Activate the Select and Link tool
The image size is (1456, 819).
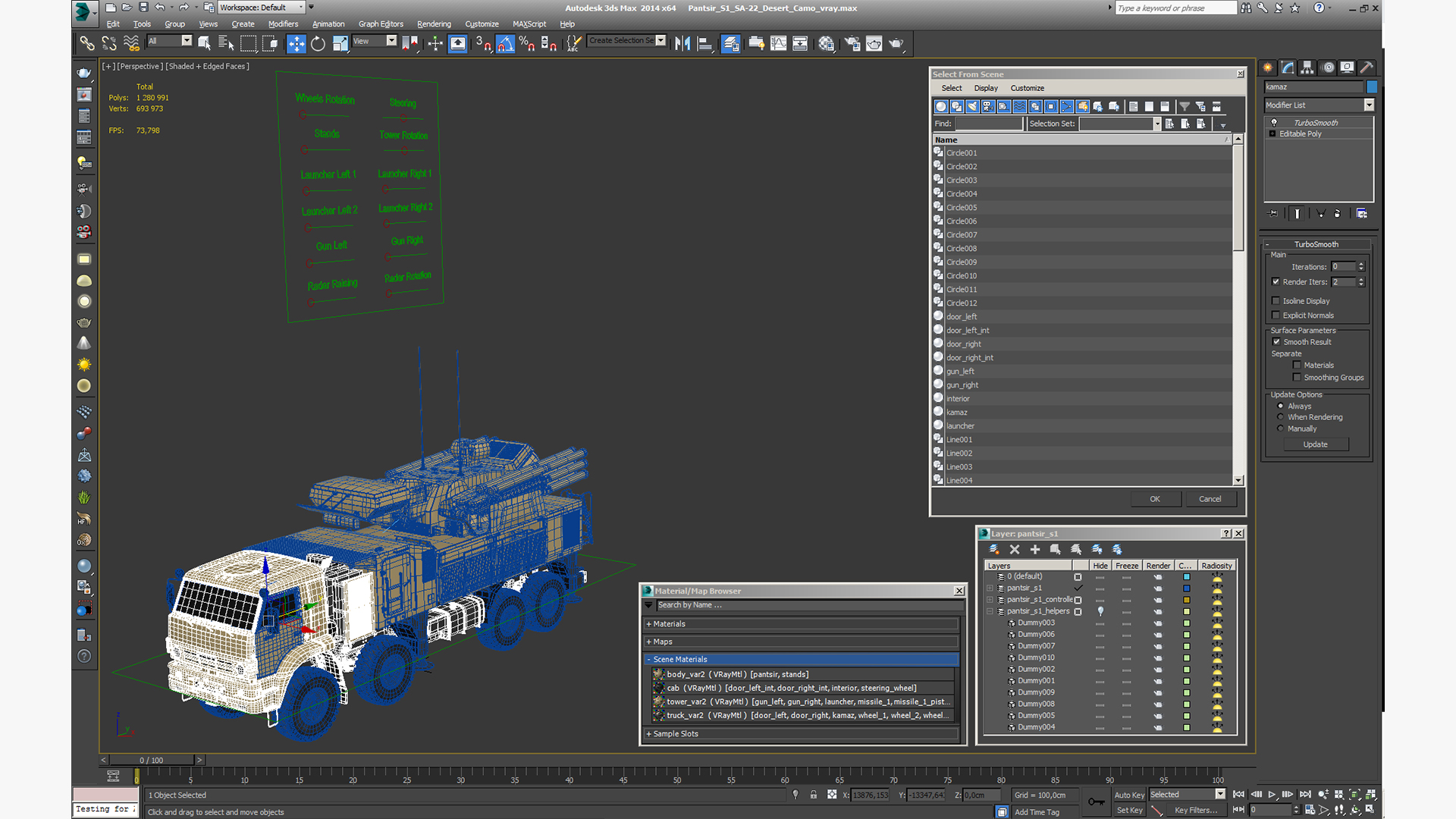click(x=87, y=43)
